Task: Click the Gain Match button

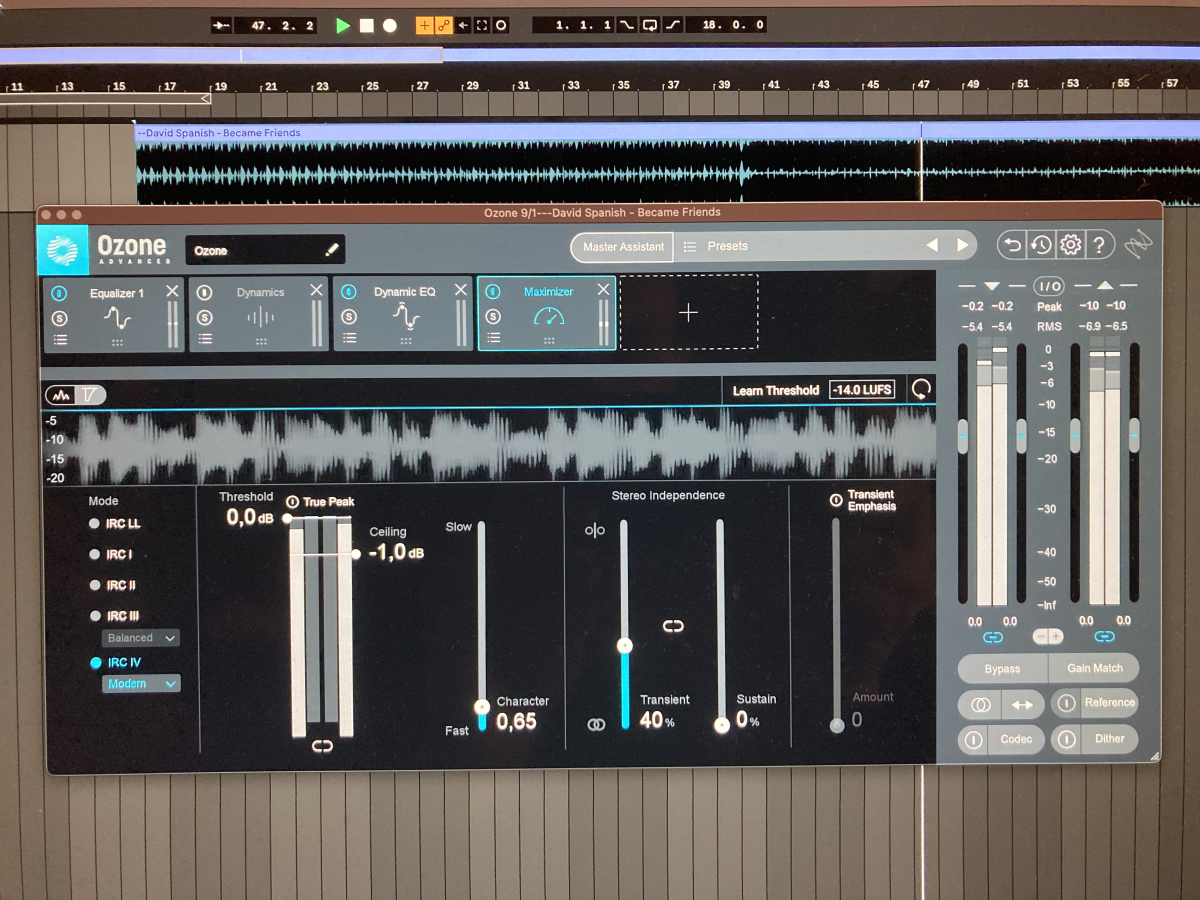Action: [1095, 668]
